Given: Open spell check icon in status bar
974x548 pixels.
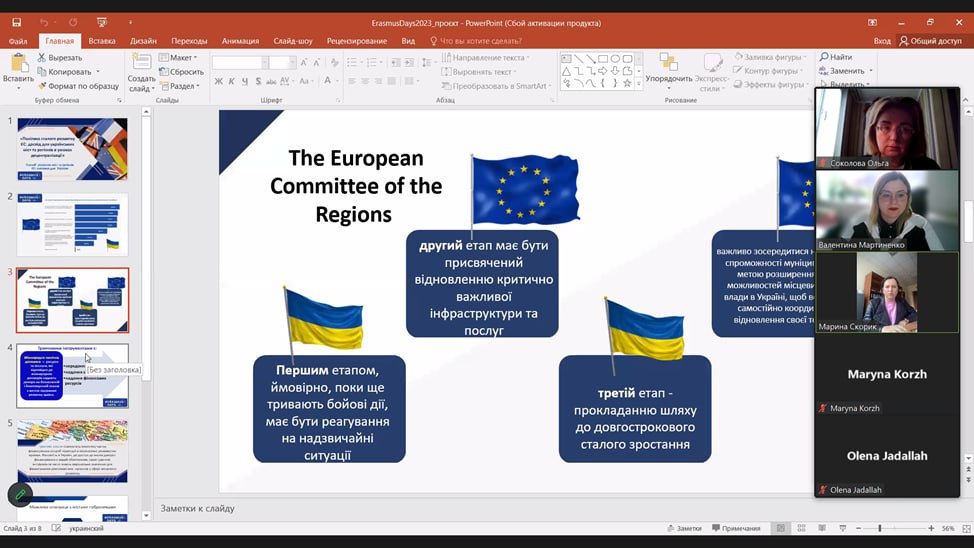Looking at the screenshot, I should point(56,528).
